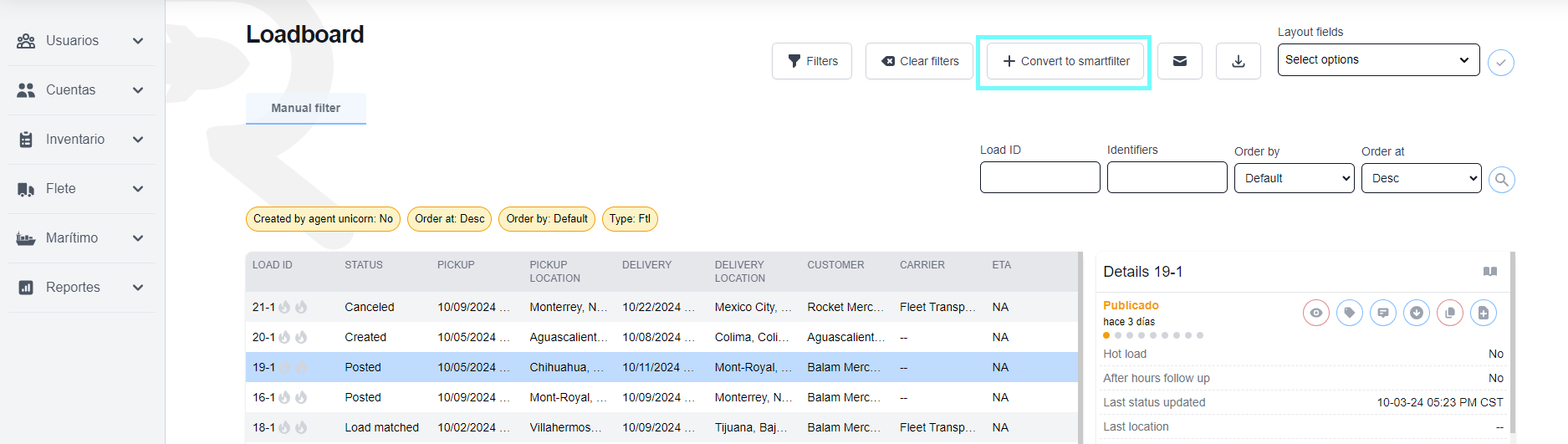The image size is (1568, 444).
Task: Click the Publicado status label in Details
Action: 1131,305
